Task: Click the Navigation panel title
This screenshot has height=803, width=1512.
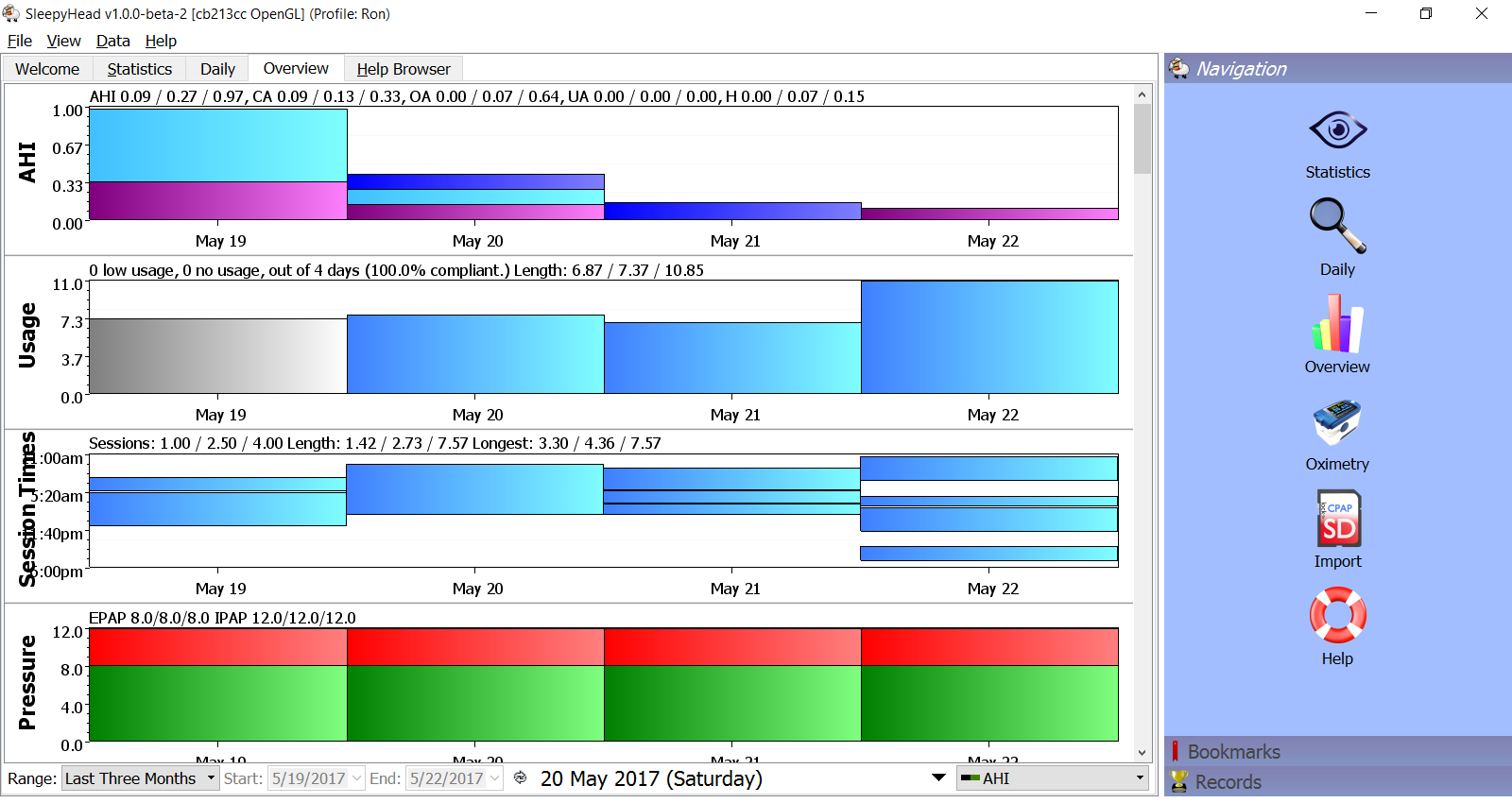Action: point(1242,68)
